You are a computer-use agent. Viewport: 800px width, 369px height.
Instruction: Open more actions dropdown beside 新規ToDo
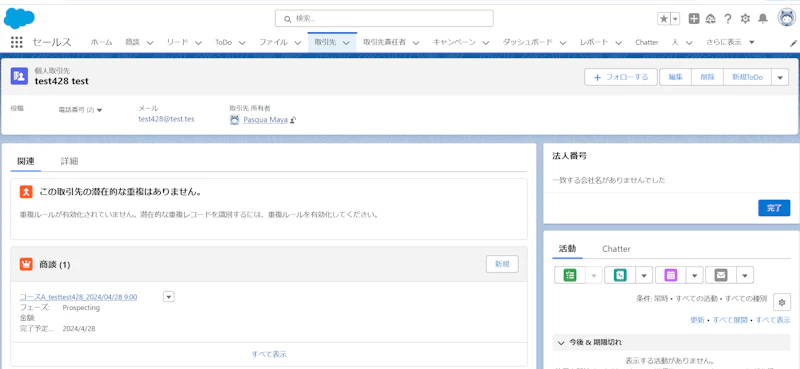780,78
